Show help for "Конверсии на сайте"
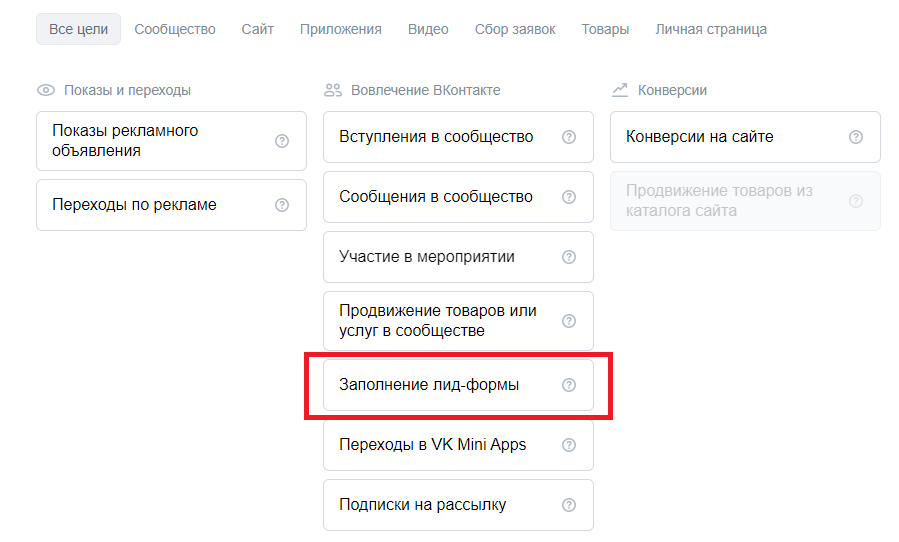The height and width of the screenshot is (542, 899). [x=856, y=137]
